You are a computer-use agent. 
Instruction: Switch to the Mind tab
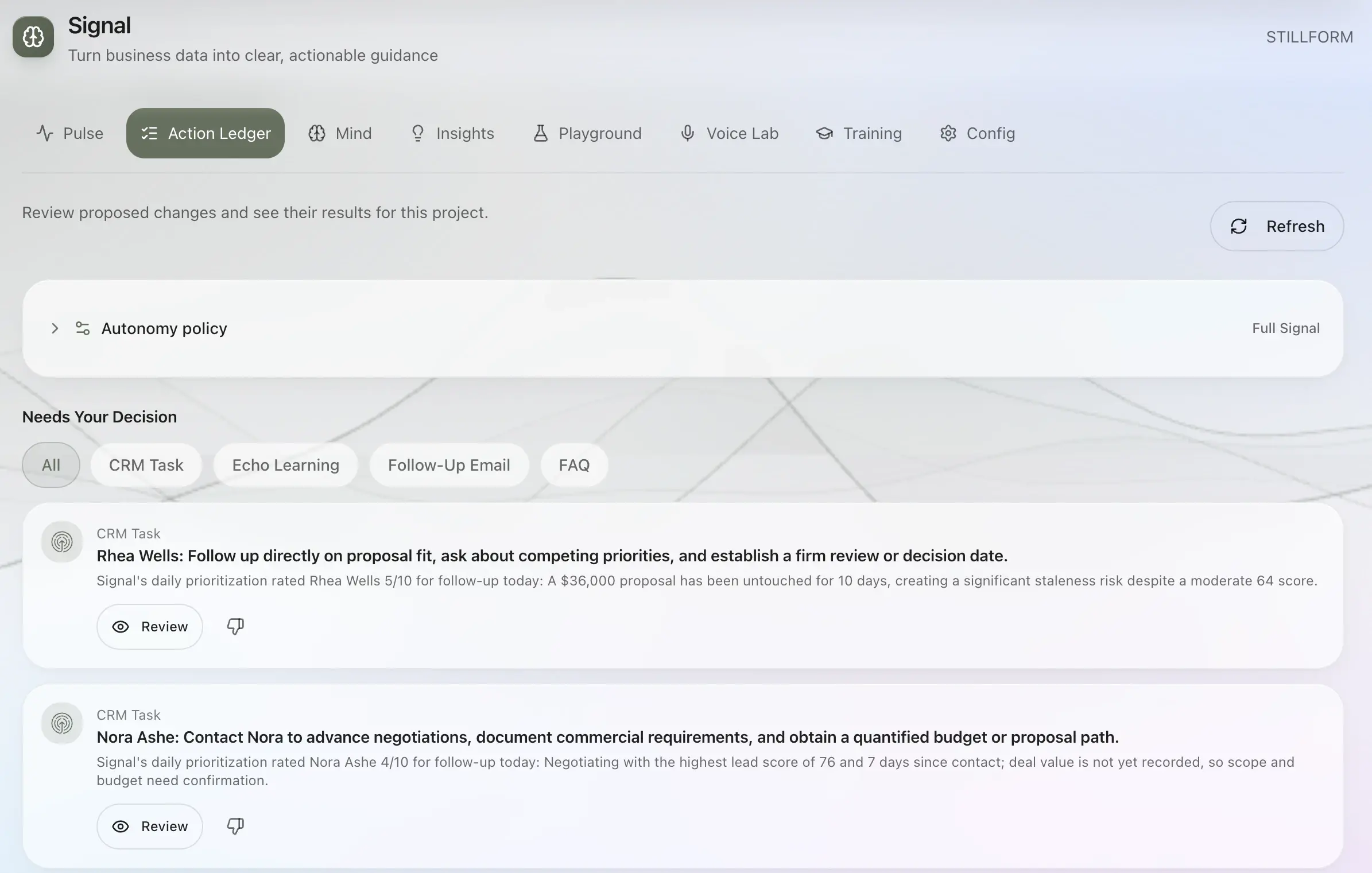(340, 133)
